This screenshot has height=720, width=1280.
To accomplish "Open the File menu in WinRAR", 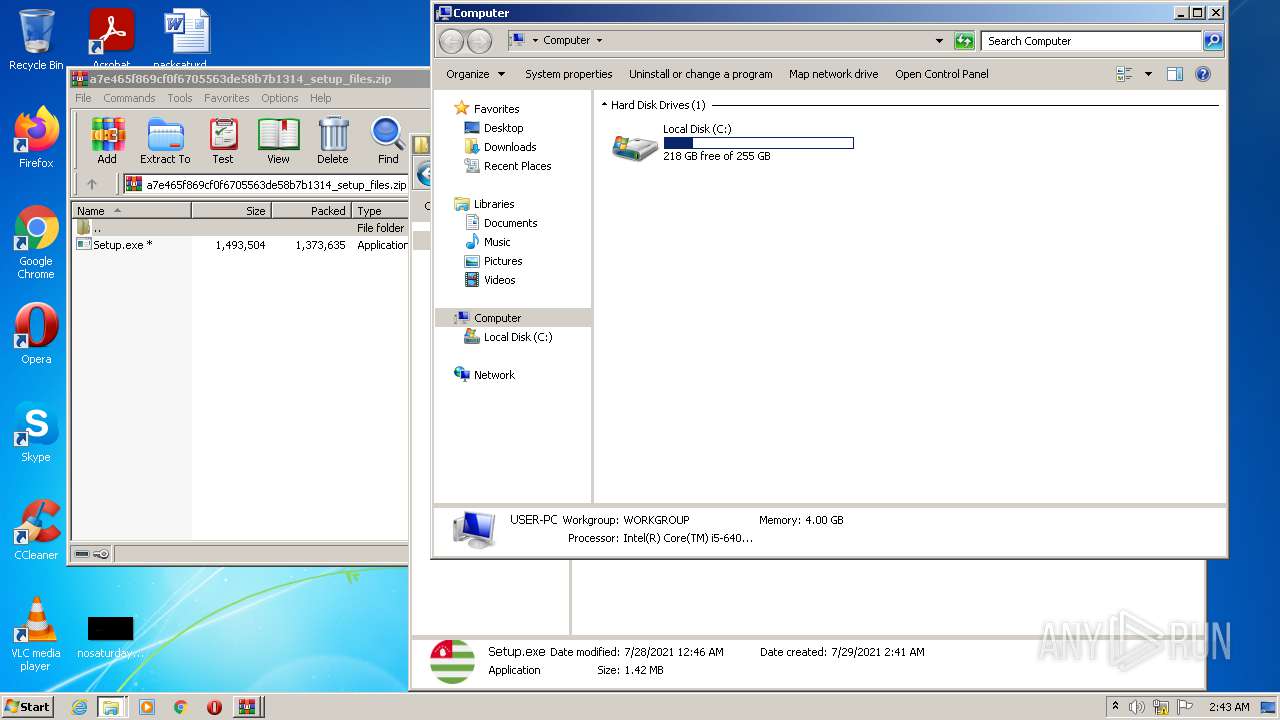I will click(x=83, y=98).
